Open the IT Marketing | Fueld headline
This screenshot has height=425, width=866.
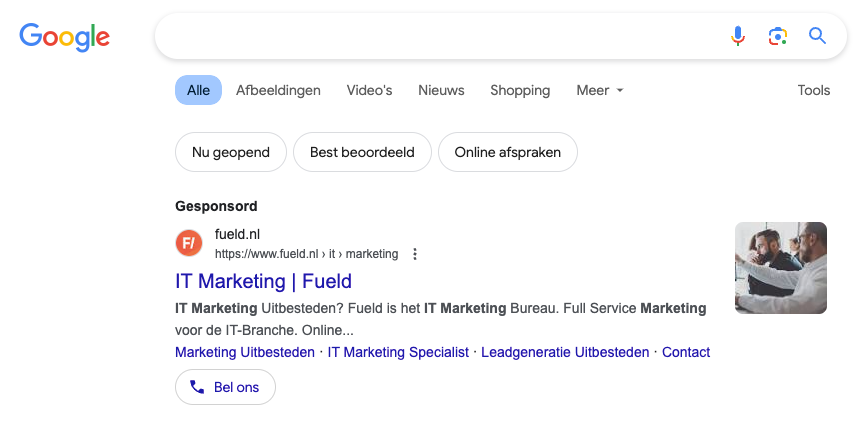point(263,280)
